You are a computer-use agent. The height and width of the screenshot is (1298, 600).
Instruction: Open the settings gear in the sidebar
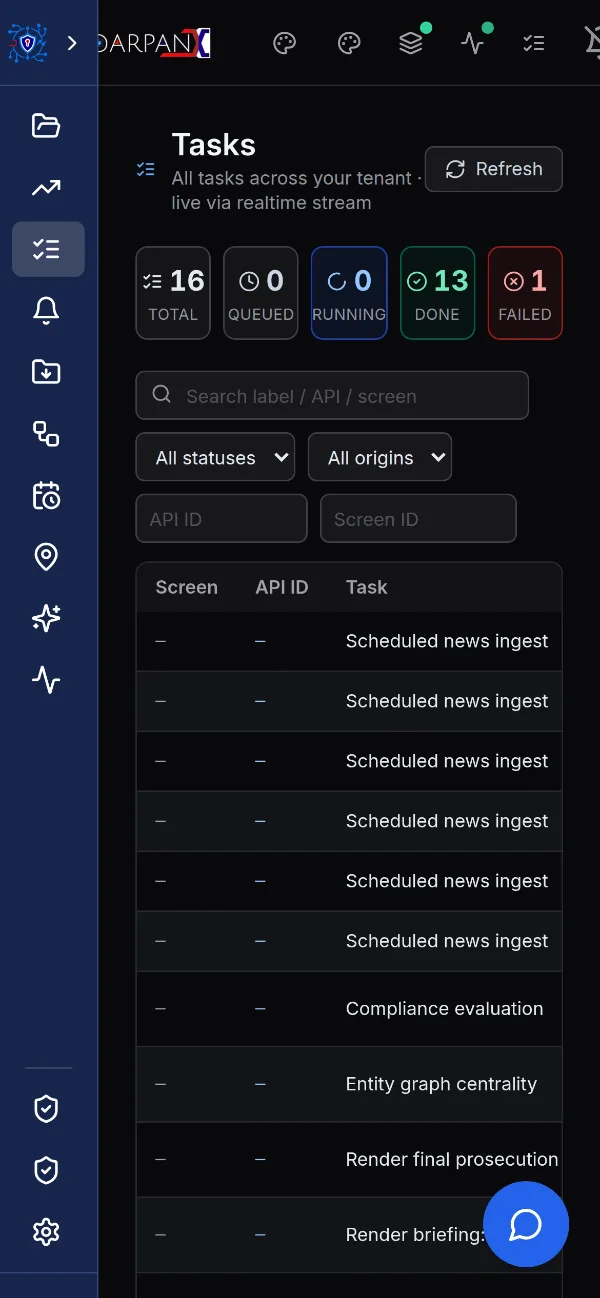(x=46, y=1232)
